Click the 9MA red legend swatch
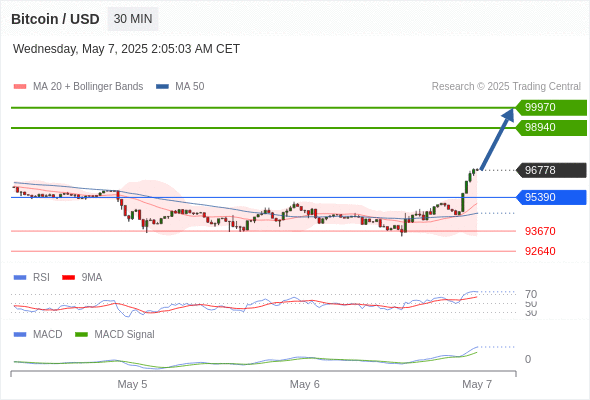Screen dimensions: 590x400 [x=68, y=278]
